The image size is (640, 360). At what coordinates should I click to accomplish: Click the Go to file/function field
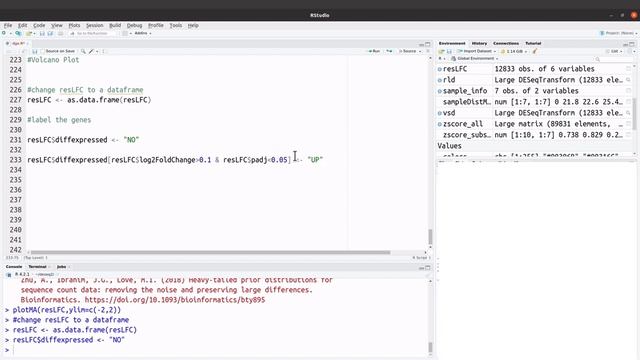coord(92,33)
